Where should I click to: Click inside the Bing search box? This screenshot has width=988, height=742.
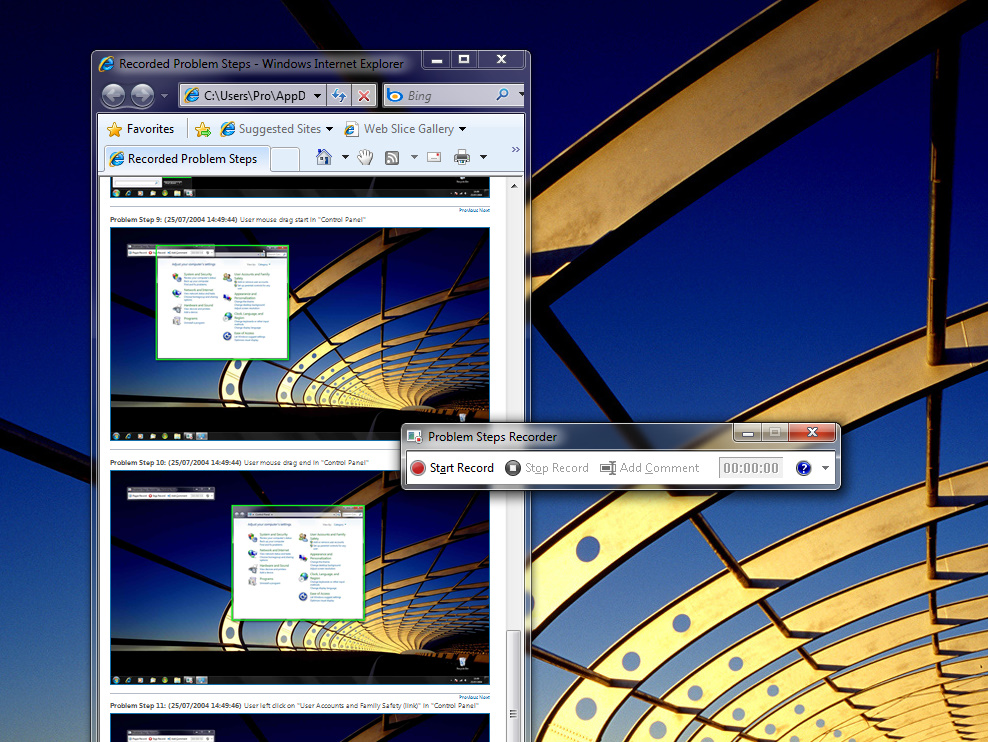(x=441, y=96)
